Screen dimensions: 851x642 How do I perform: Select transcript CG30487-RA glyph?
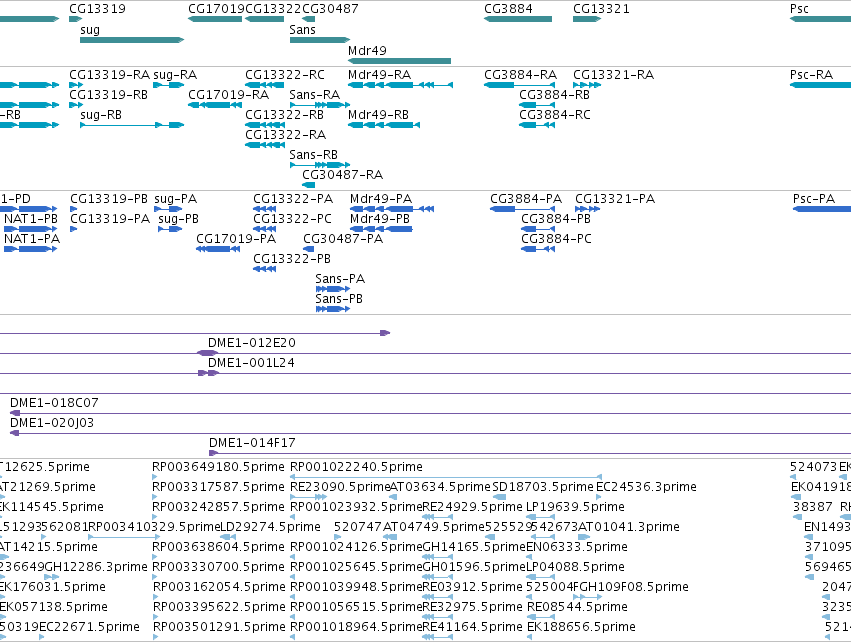[308, 185]
